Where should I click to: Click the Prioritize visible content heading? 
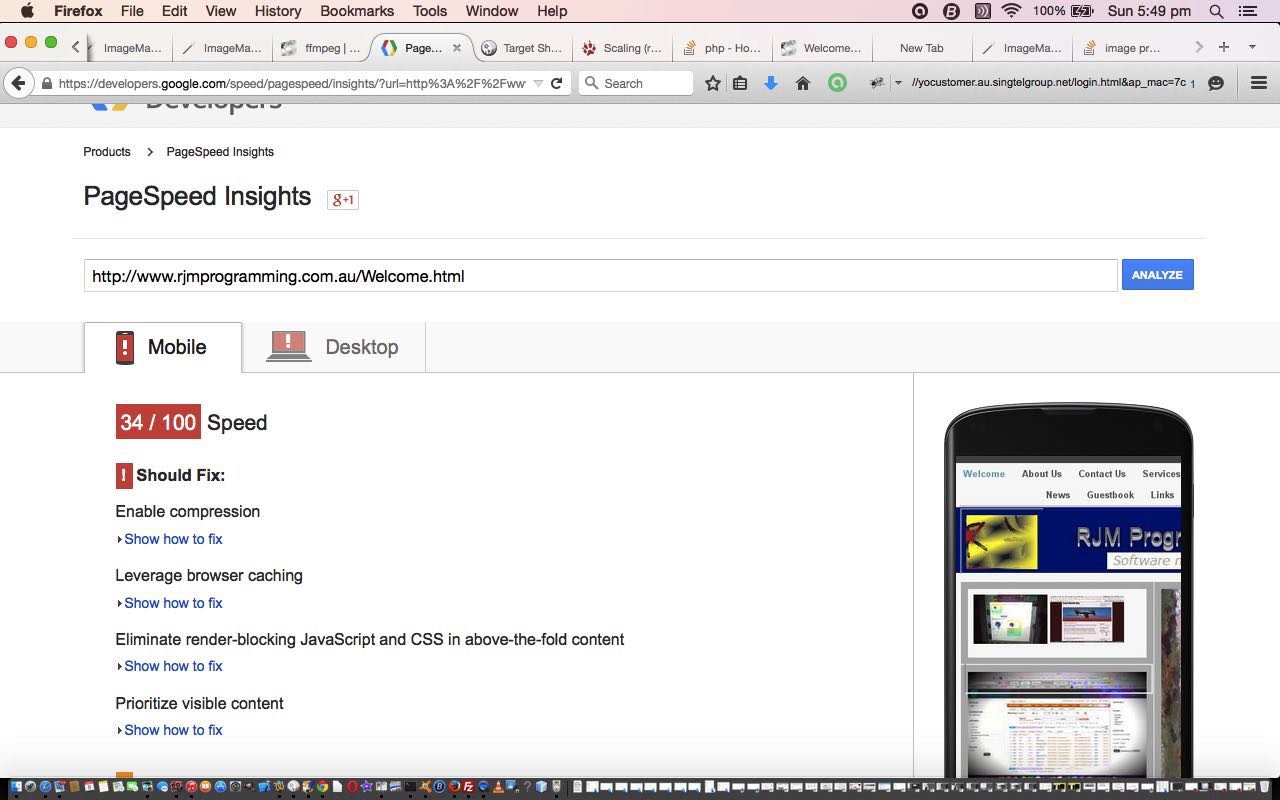200,704
